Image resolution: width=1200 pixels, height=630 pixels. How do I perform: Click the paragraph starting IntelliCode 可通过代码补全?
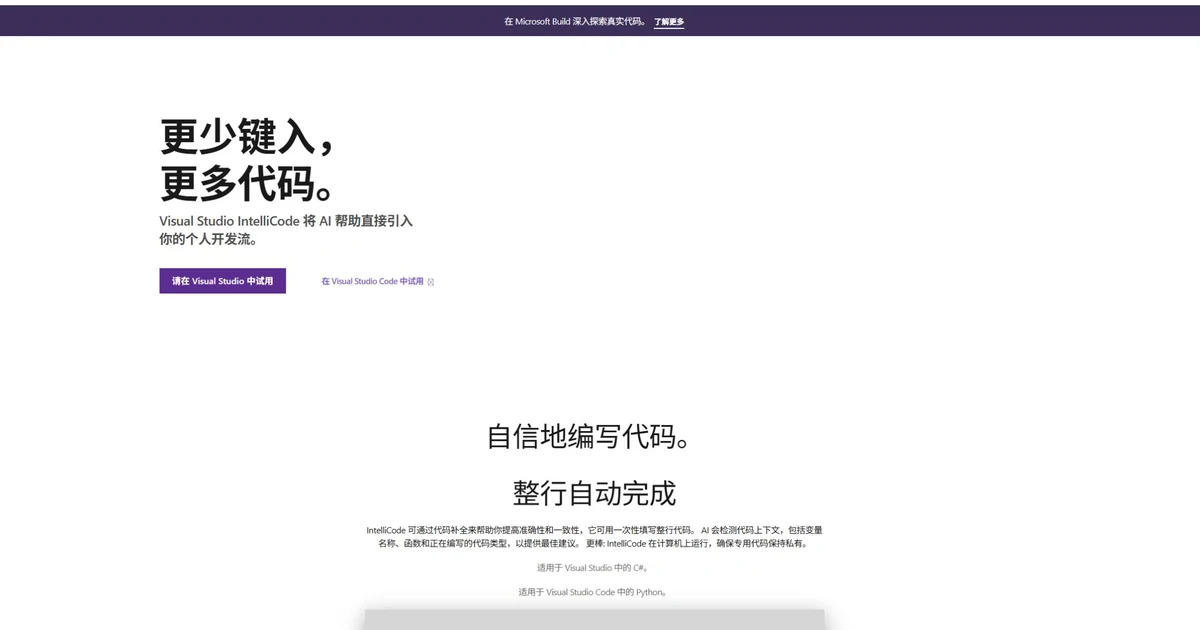tap(594, 537)
